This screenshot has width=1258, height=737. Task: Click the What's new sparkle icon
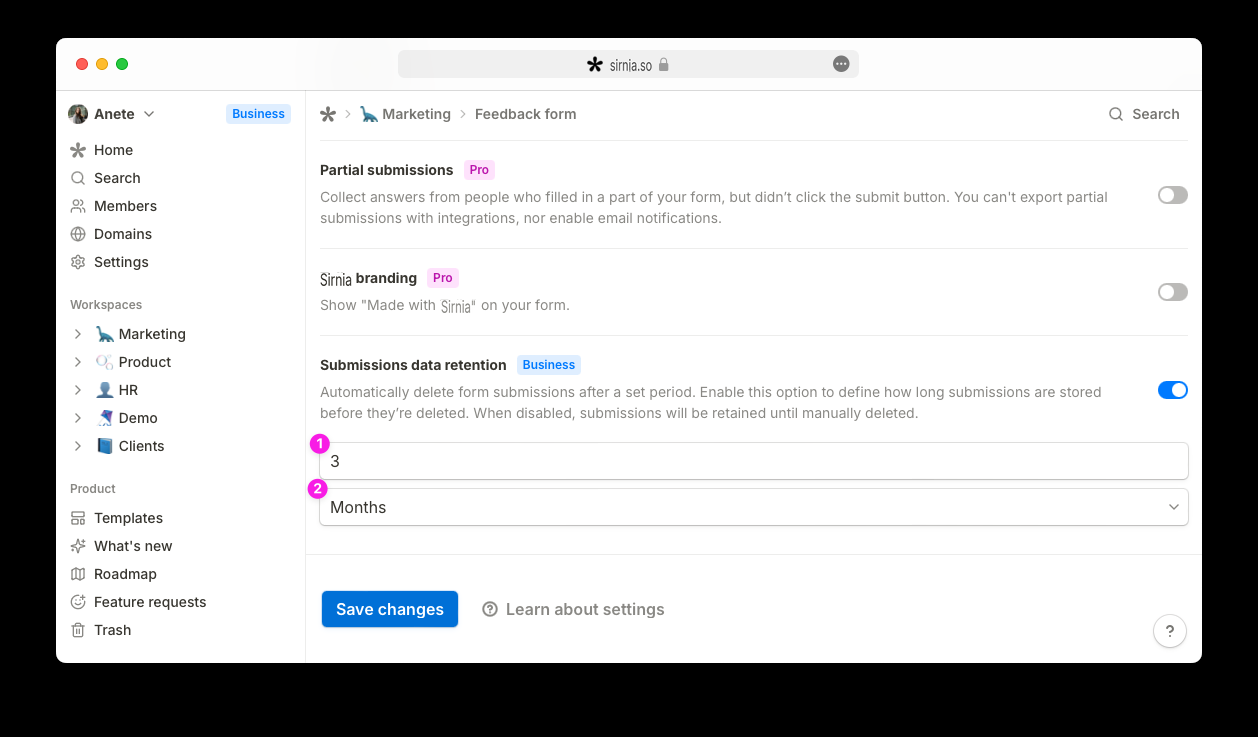click(78, 546)
